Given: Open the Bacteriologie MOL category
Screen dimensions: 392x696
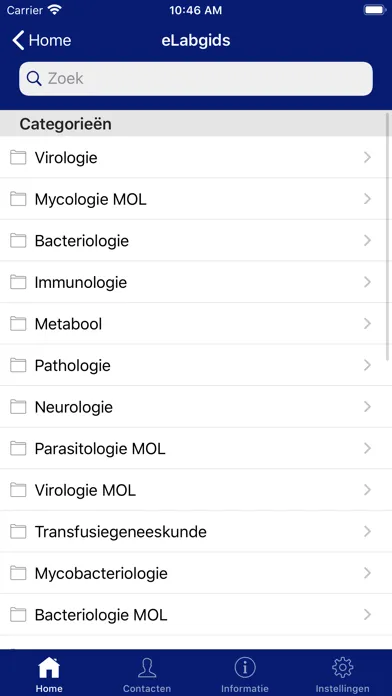Looking at the screenshot, I should (x=196, y=615).
